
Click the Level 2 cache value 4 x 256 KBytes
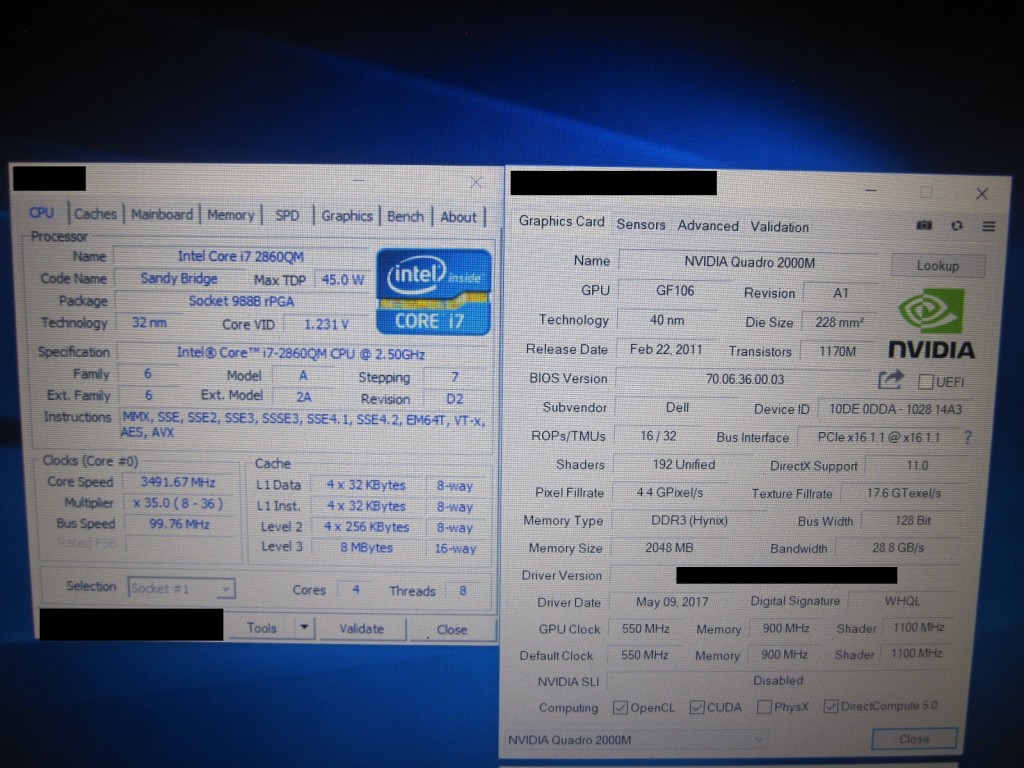366,526
